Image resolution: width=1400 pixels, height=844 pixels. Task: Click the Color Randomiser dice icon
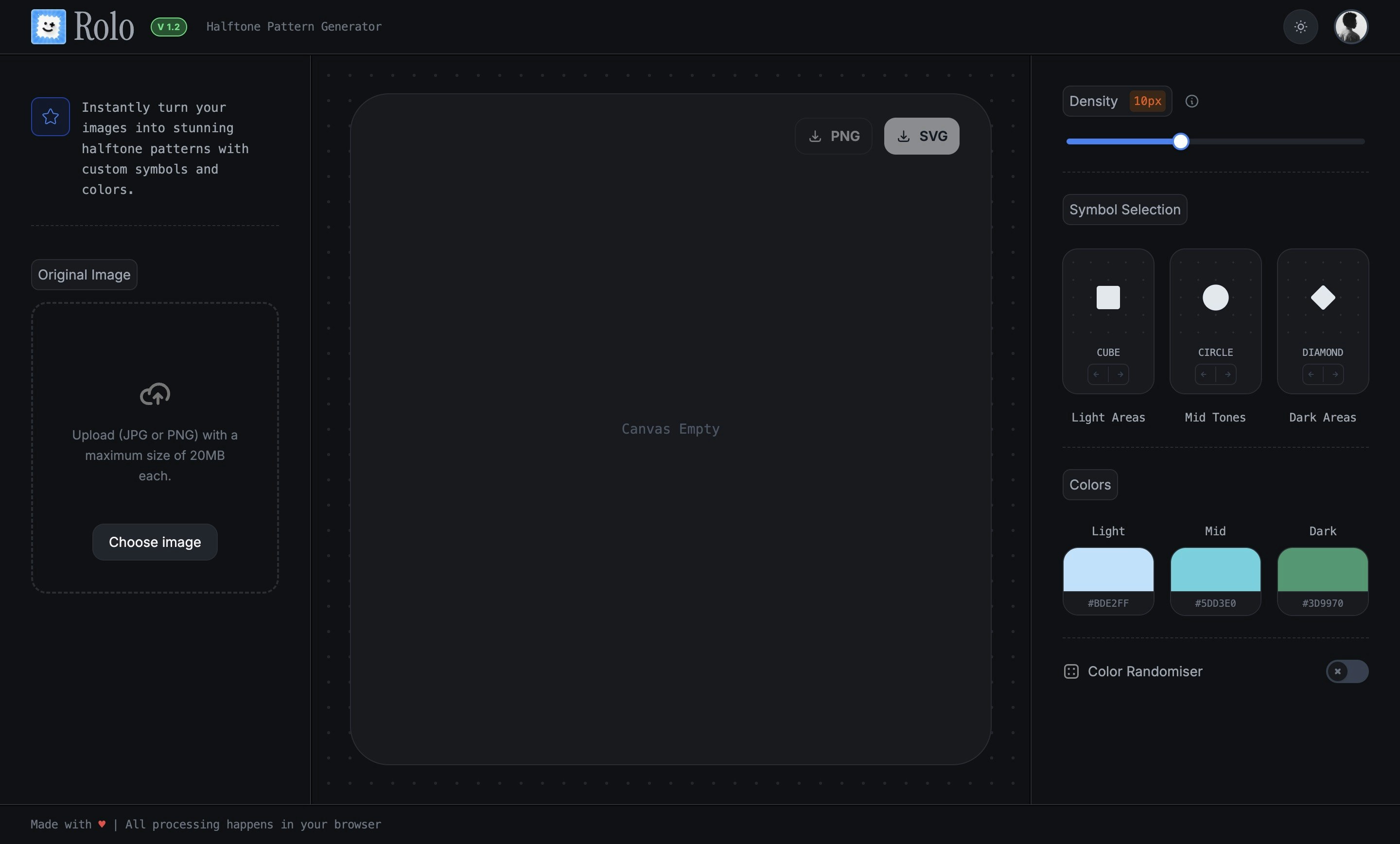1070,672
